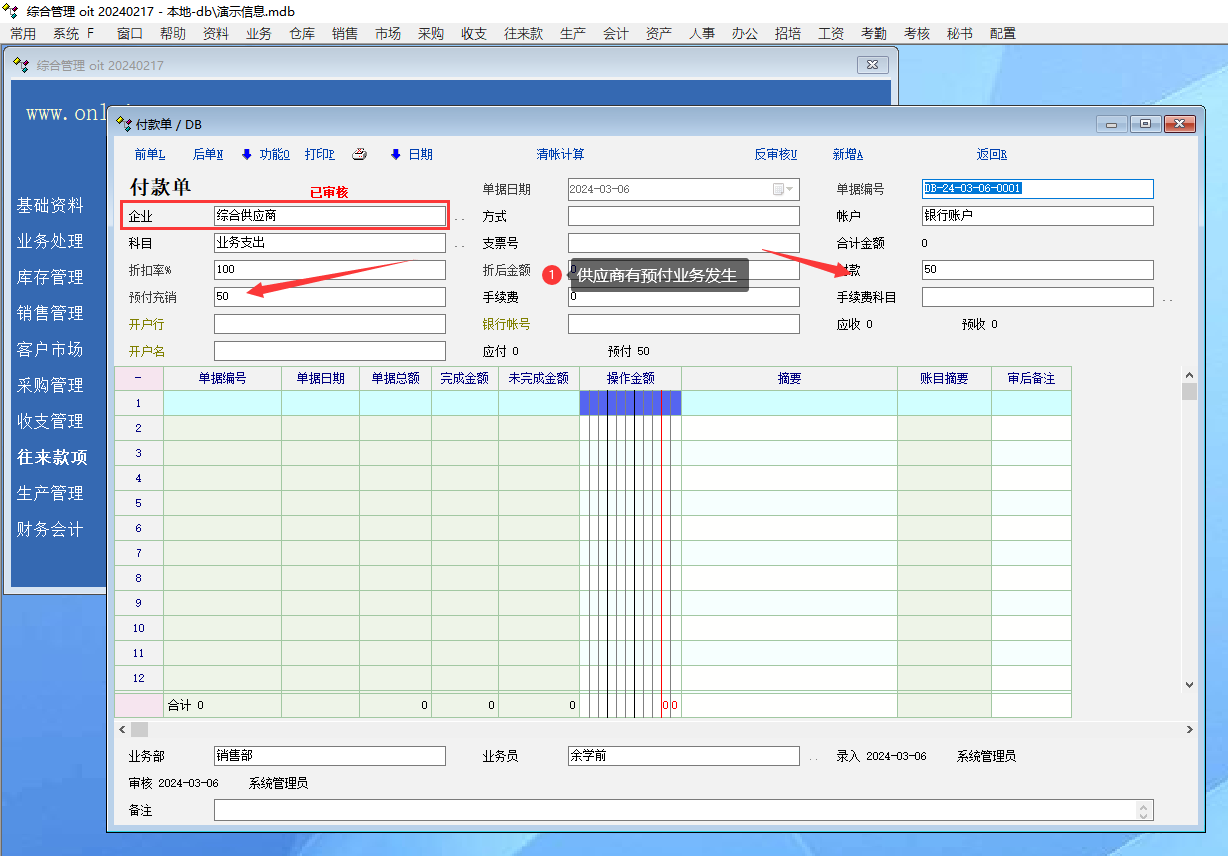Screen dimensions: 1228x856
Task: Click the 付款单 window title icon
Action: coord(124,124)
